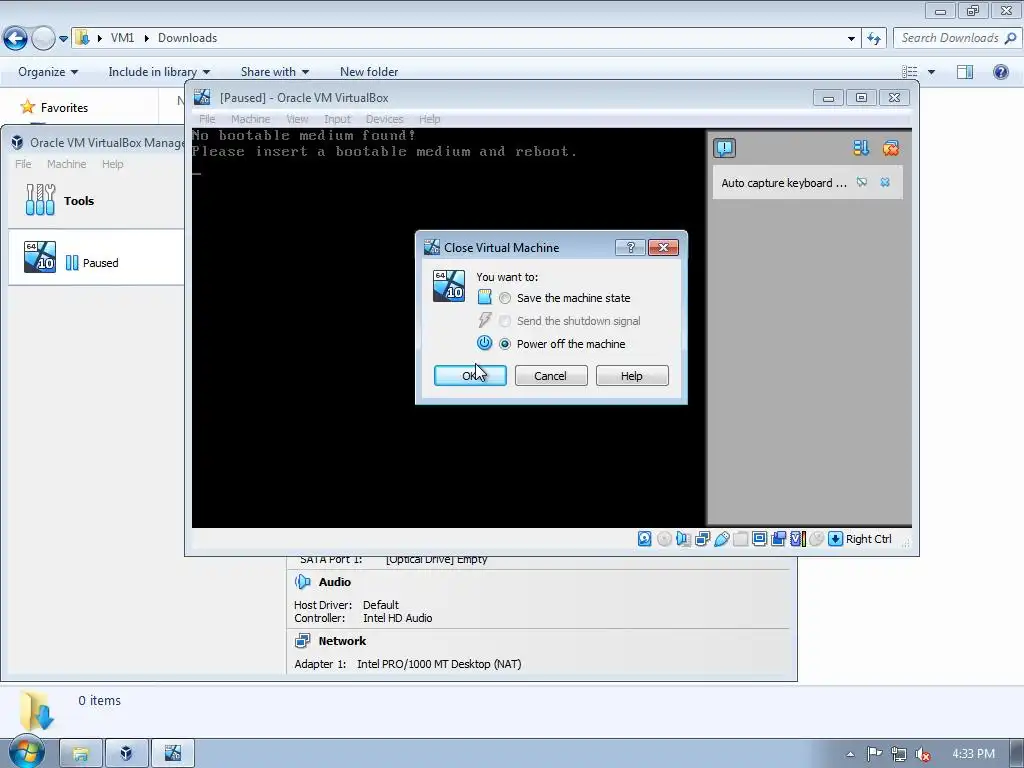
Task: Click the USB devices status icon
Action: pyautogui.click(x=722, y=539)
